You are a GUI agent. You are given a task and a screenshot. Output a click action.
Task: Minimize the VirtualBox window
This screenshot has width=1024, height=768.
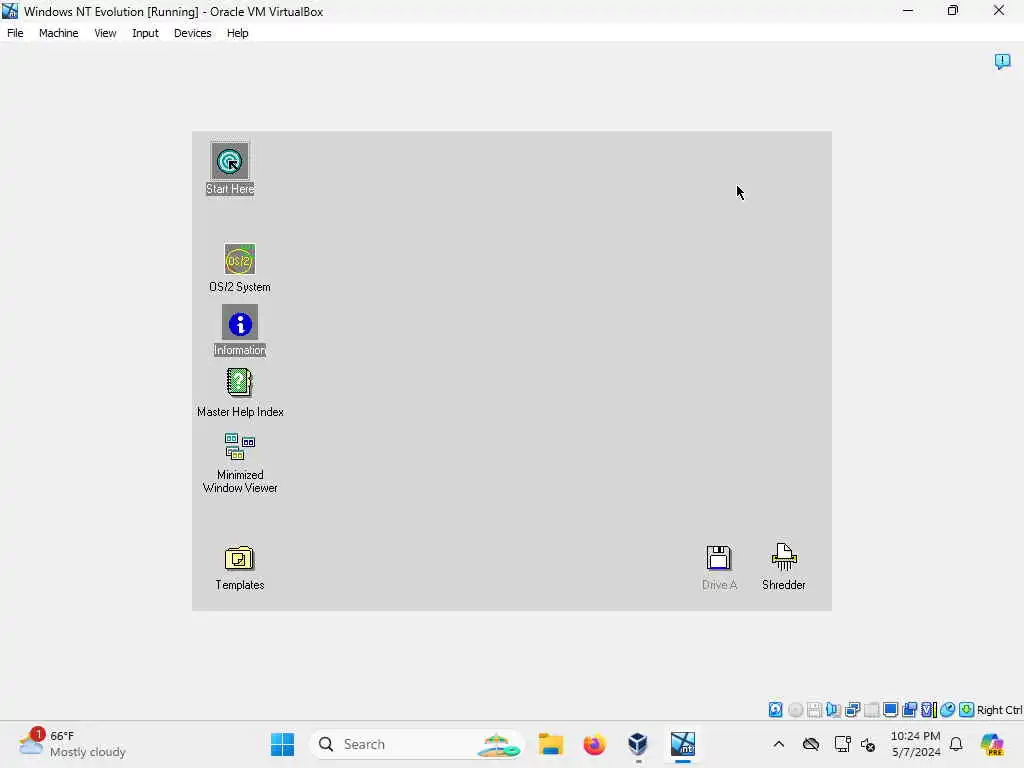coord(908,10)
